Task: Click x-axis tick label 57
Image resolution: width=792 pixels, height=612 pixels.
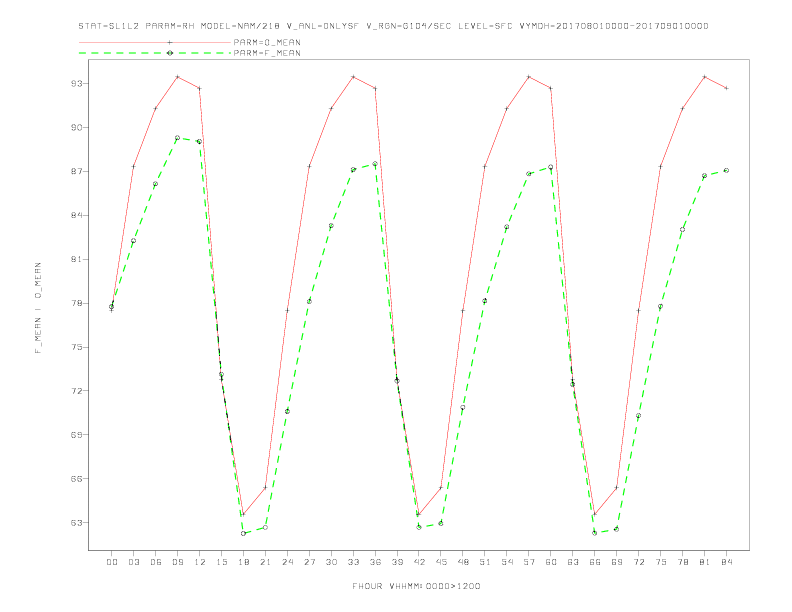Action: (x=529, y=562)
